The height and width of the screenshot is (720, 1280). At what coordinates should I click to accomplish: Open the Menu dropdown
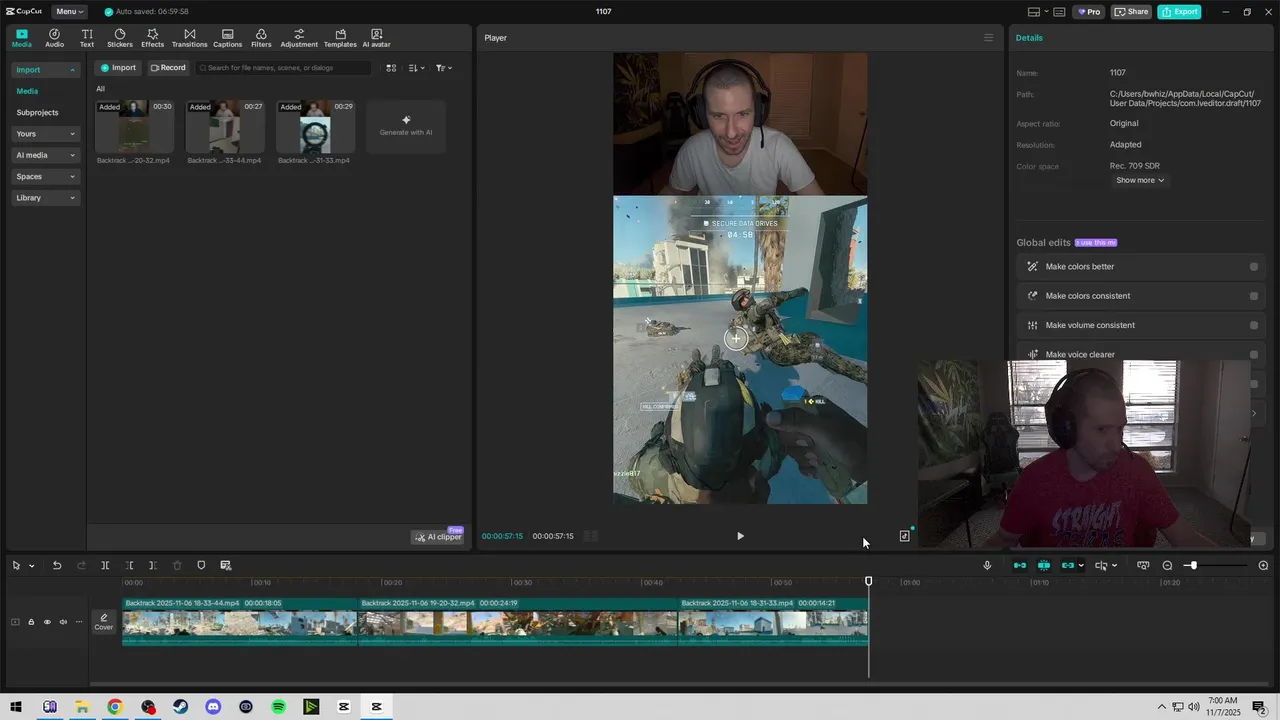[x=68, y=12]
